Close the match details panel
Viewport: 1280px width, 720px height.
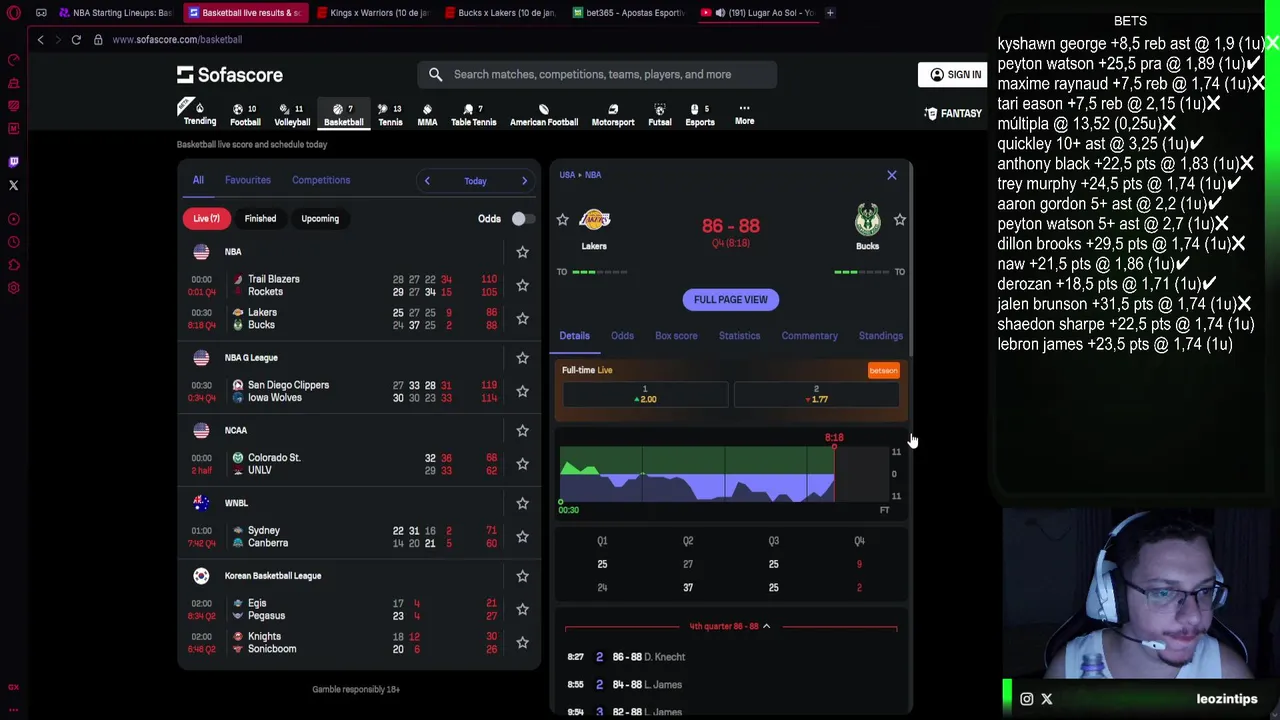pyautogui.click(x=892, y=175)
